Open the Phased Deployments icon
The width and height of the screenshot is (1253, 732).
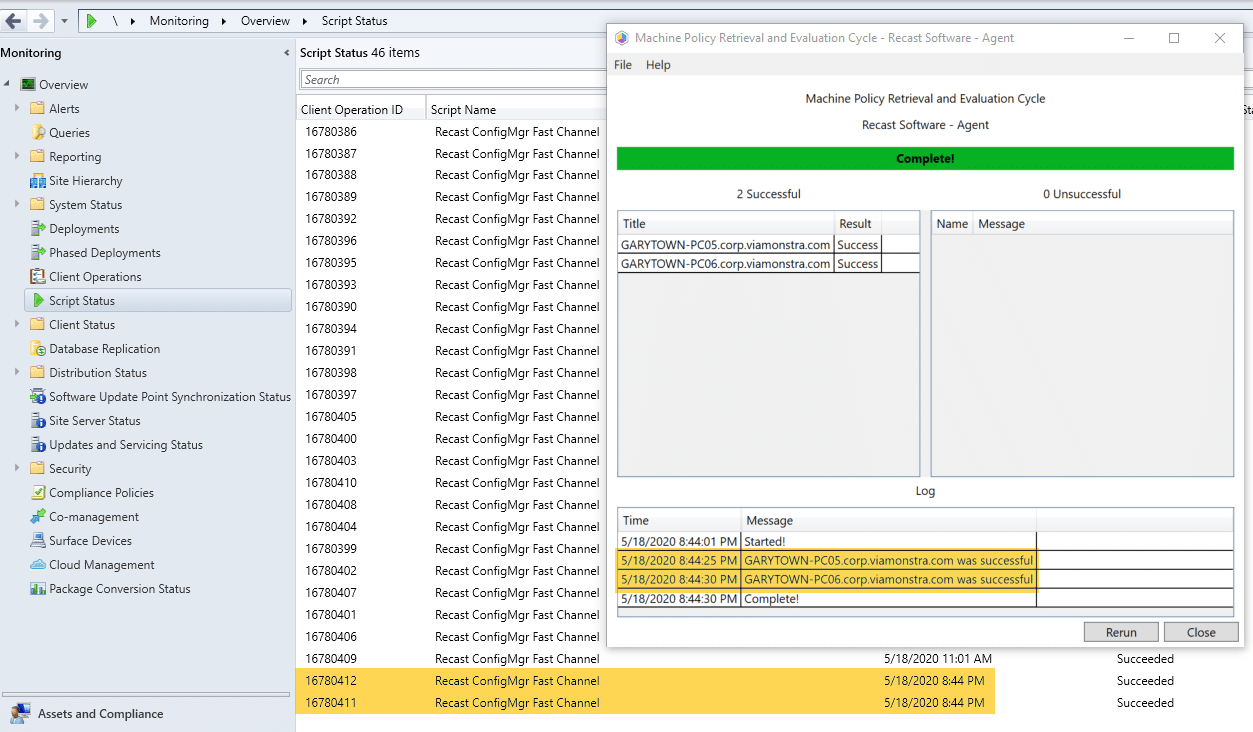(38, 253)
